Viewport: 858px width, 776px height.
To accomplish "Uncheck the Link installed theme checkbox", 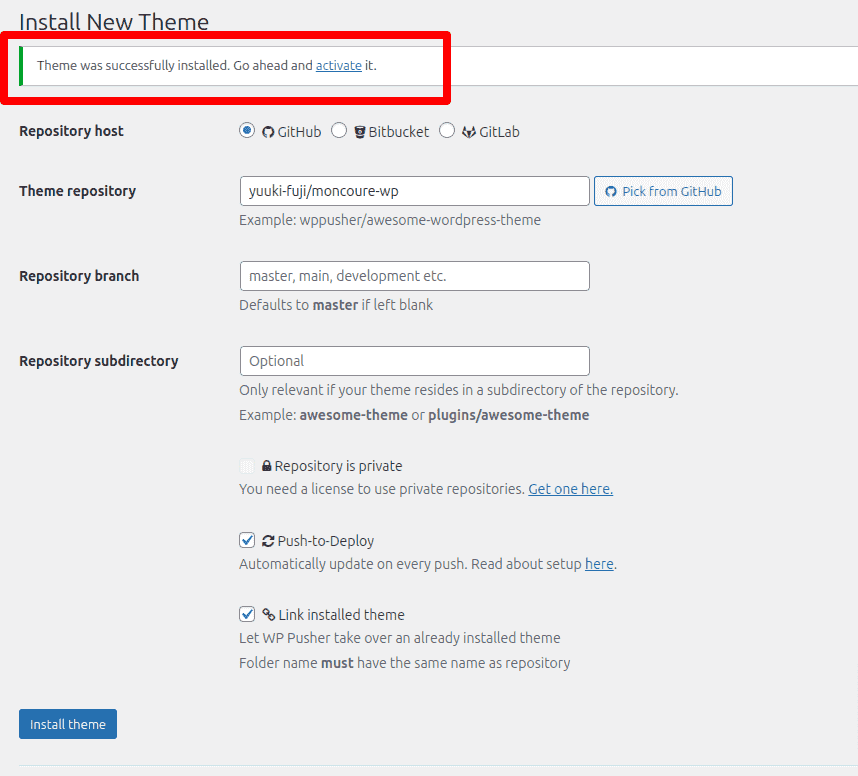I will pyautogui.click(x=247, y=614).
